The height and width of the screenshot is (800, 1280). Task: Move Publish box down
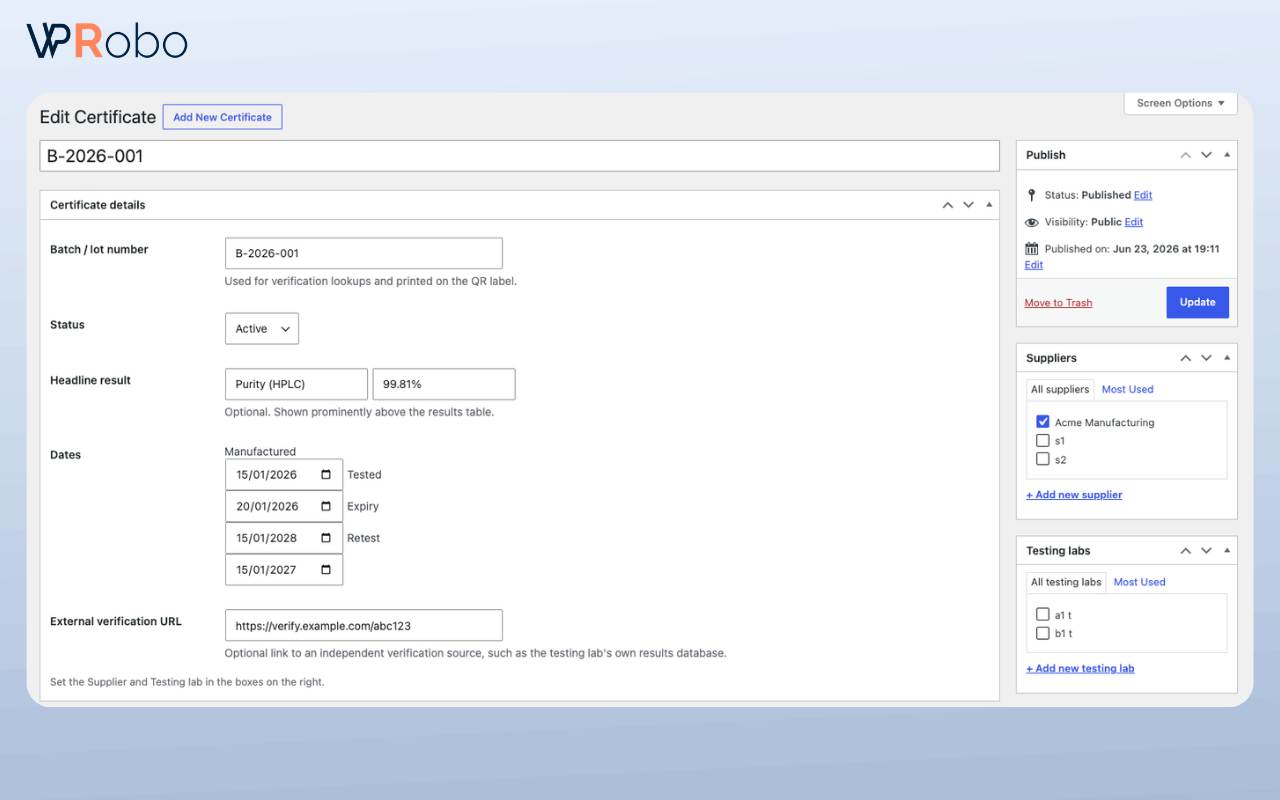point(1206,155)
